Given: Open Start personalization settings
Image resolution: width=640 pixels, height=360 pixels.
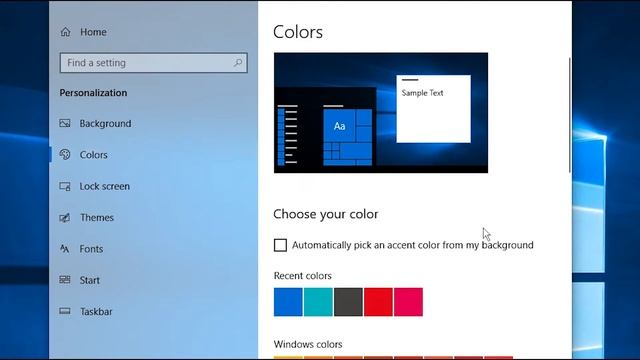Looking at the screenshot, I should (x=89, y=280).
